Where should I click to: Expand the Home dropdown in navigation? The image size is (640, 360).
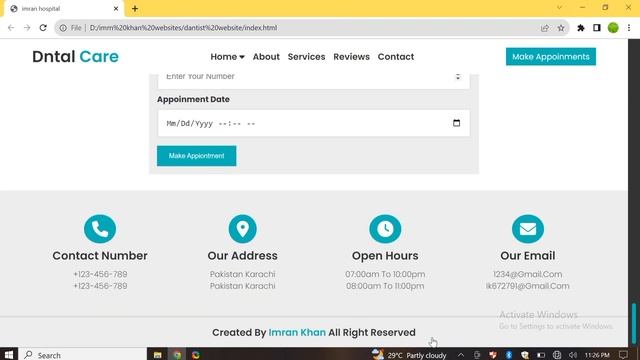tap(227, 57)
